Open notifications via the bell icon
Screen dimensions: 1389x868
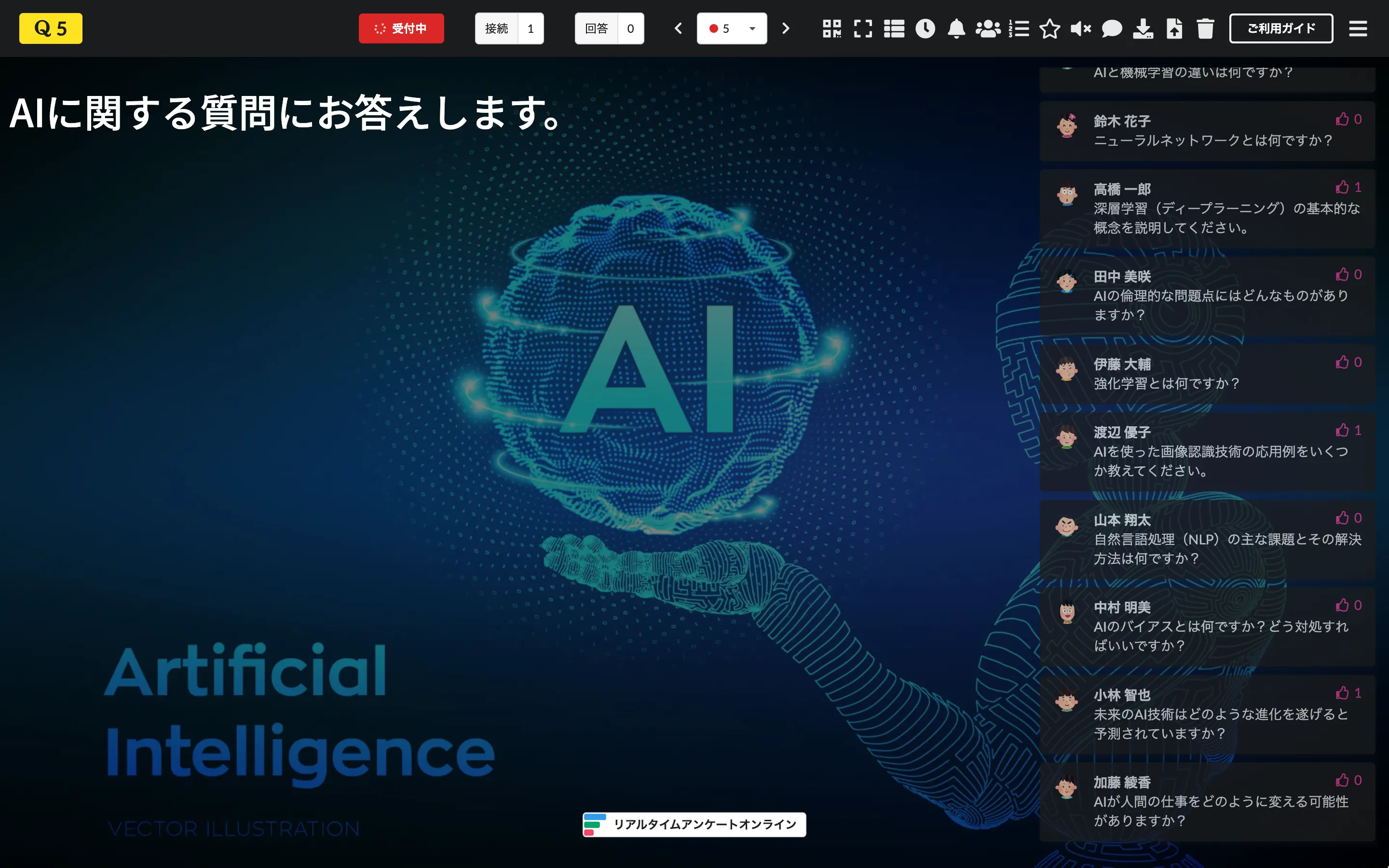956,28
